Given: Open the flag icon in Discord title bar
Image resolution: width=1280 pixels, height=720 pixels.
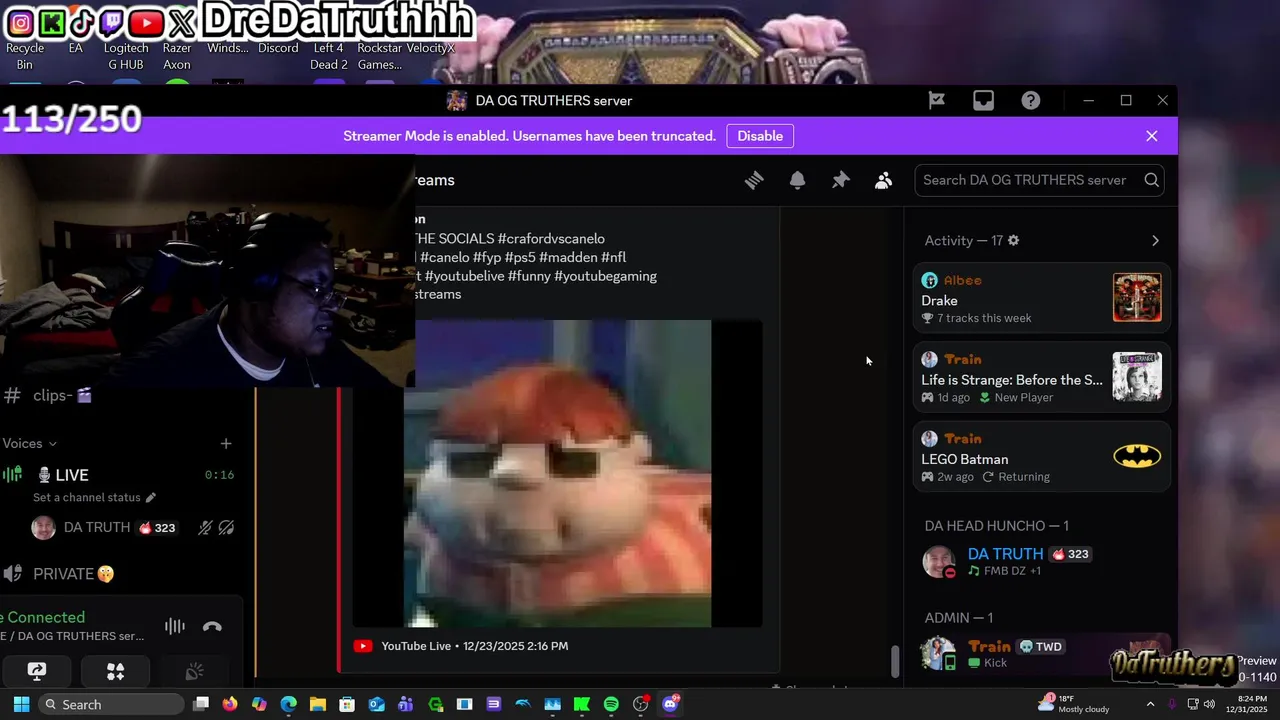Looking at the screenshot, I should tap(937, 100).
